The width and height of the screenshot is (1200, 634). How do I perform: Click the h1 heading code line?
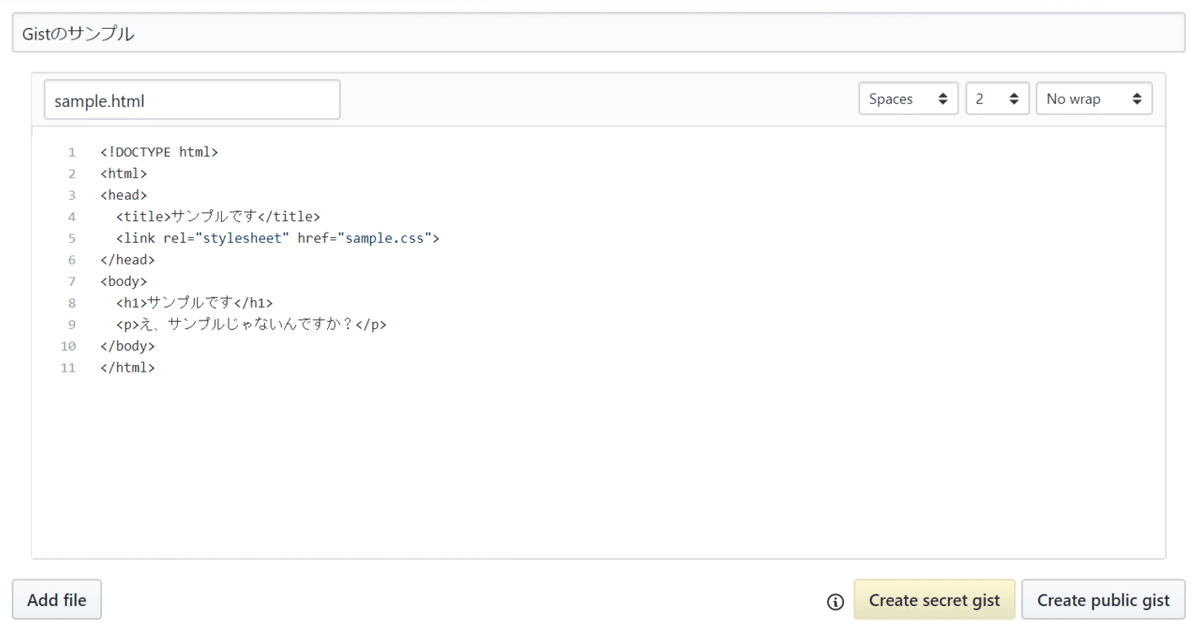(194, 303)
